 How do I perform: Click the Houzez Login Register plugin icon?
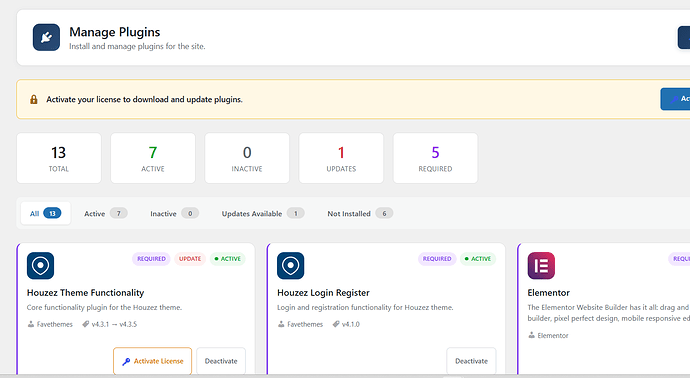click(x=290, y=265)
